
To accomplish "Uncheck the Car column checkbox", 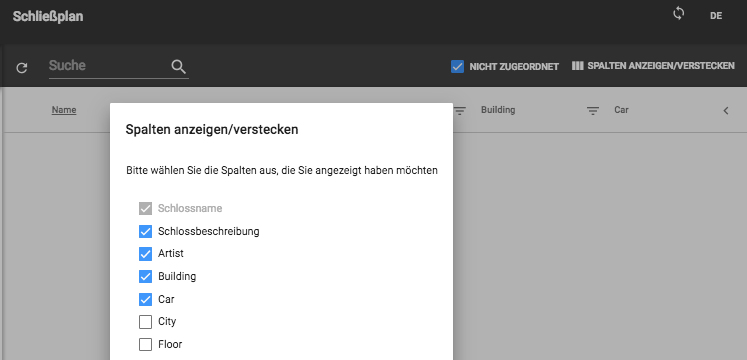I will click(x=145, y=299).
